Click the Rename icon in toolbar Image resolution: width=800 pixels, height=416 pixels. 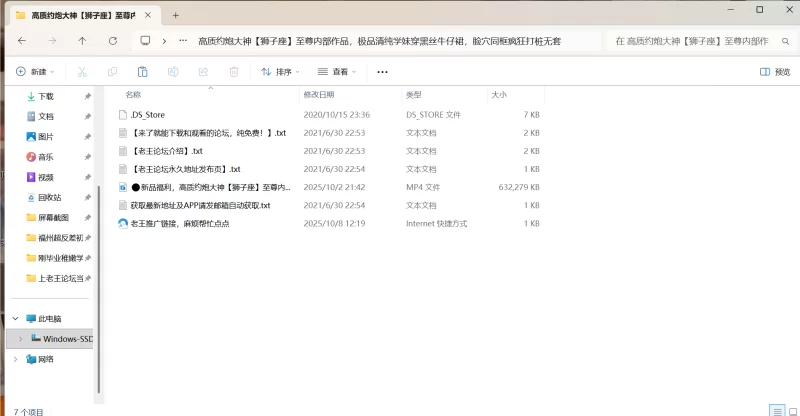click(173, 72)
